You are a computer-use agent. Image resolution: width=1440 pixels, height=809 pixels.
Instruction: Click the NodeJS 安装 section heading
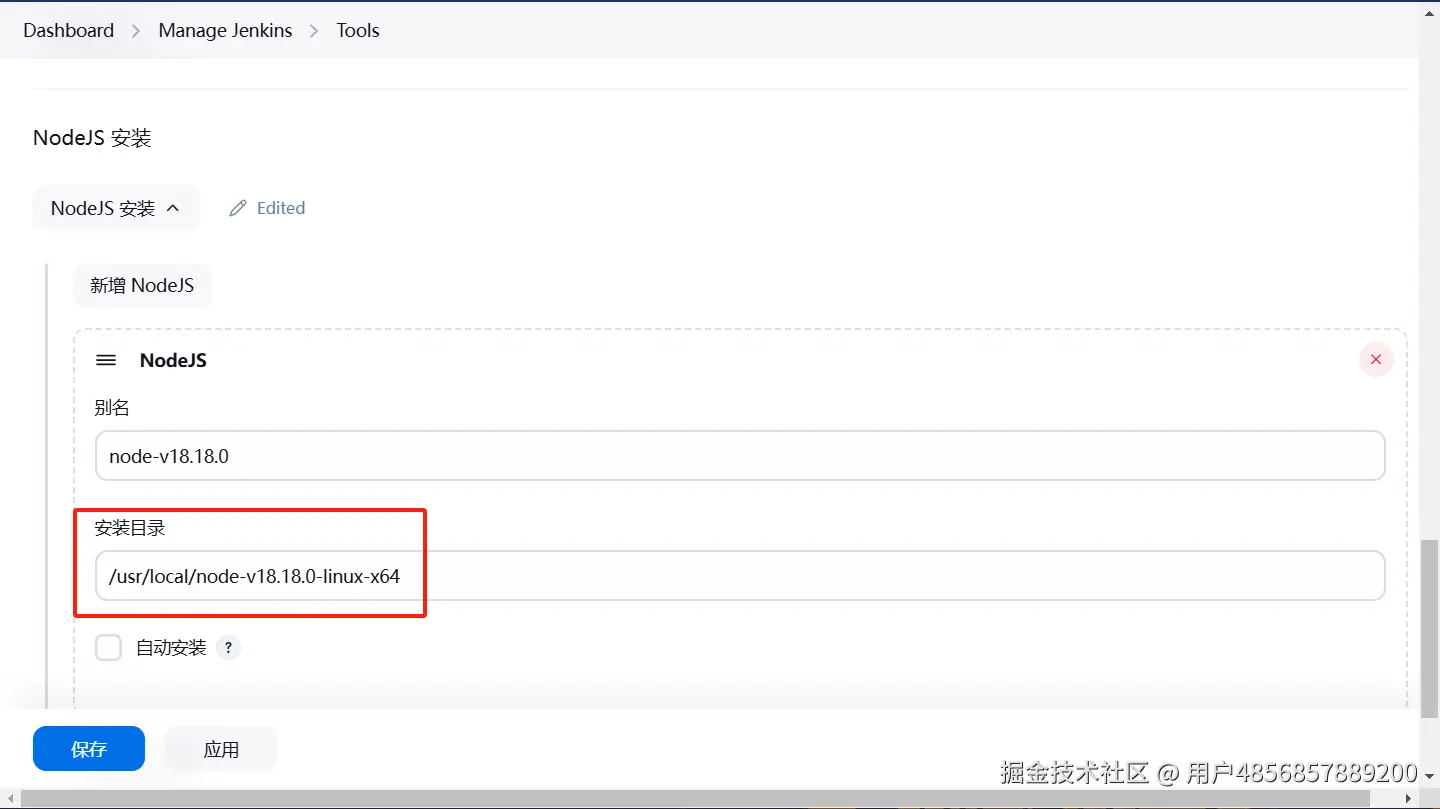point(92,138)
